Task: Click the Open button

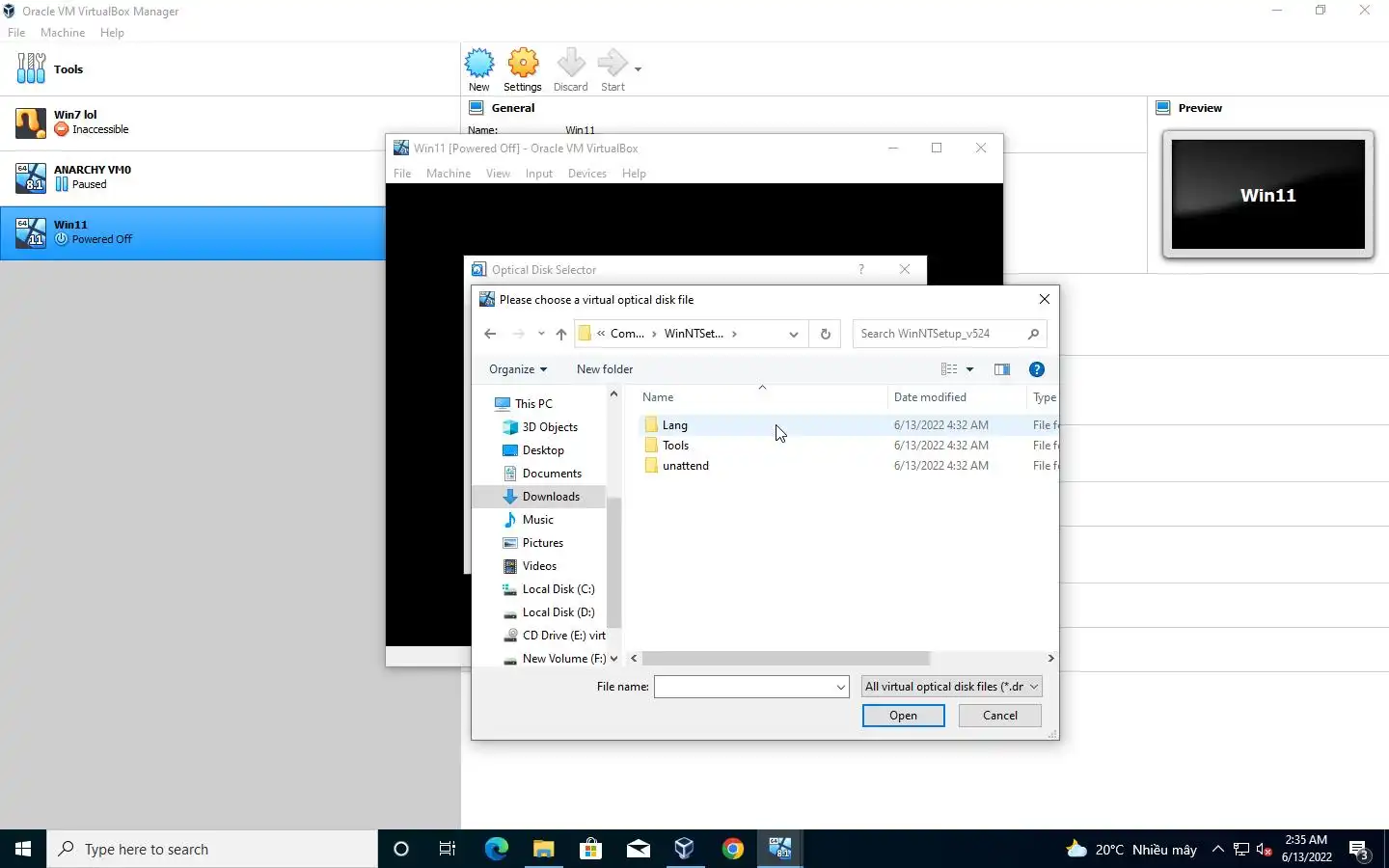Action: pos(903,716)
